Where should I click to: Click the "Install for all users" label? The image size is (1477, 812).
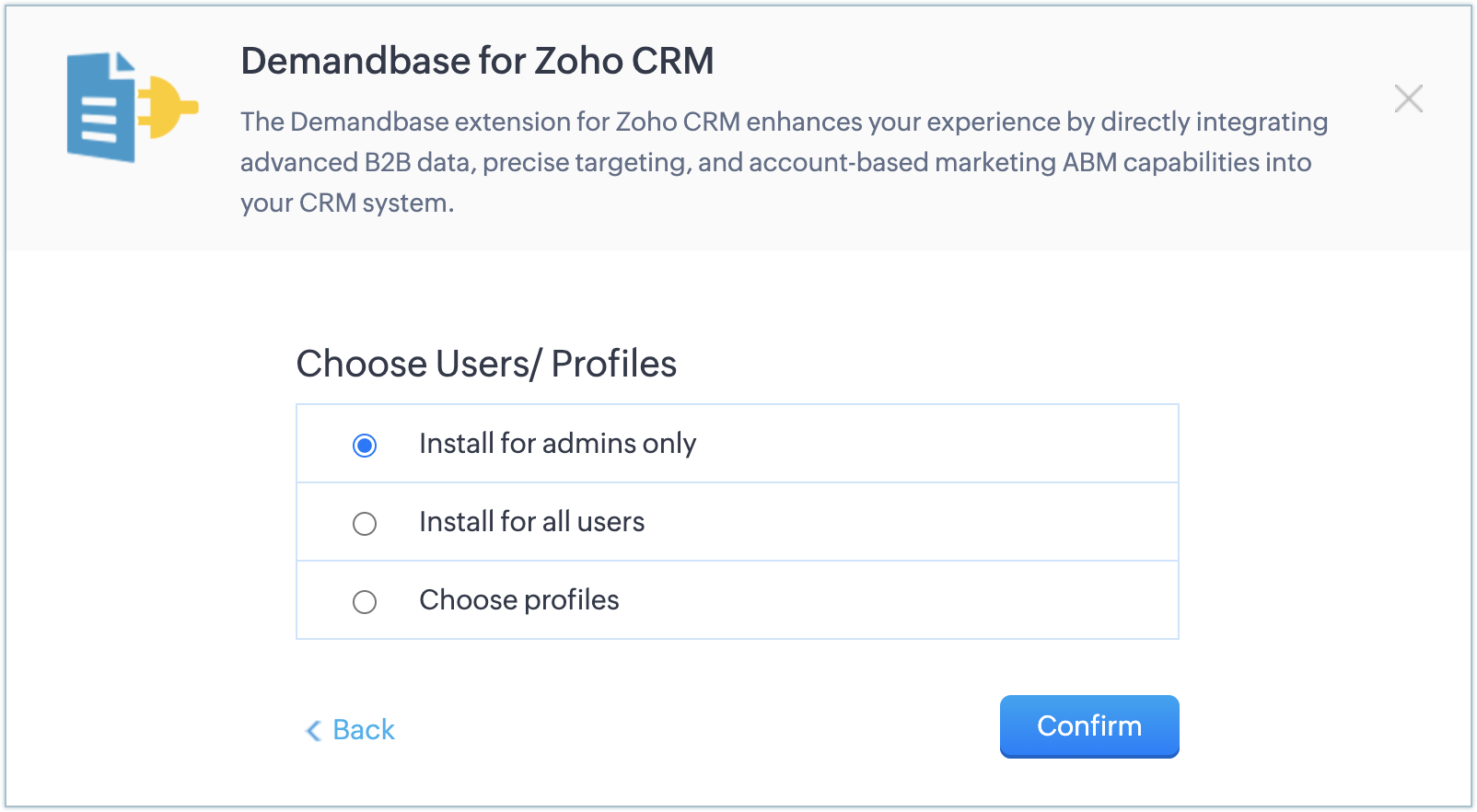click(531, 522)
